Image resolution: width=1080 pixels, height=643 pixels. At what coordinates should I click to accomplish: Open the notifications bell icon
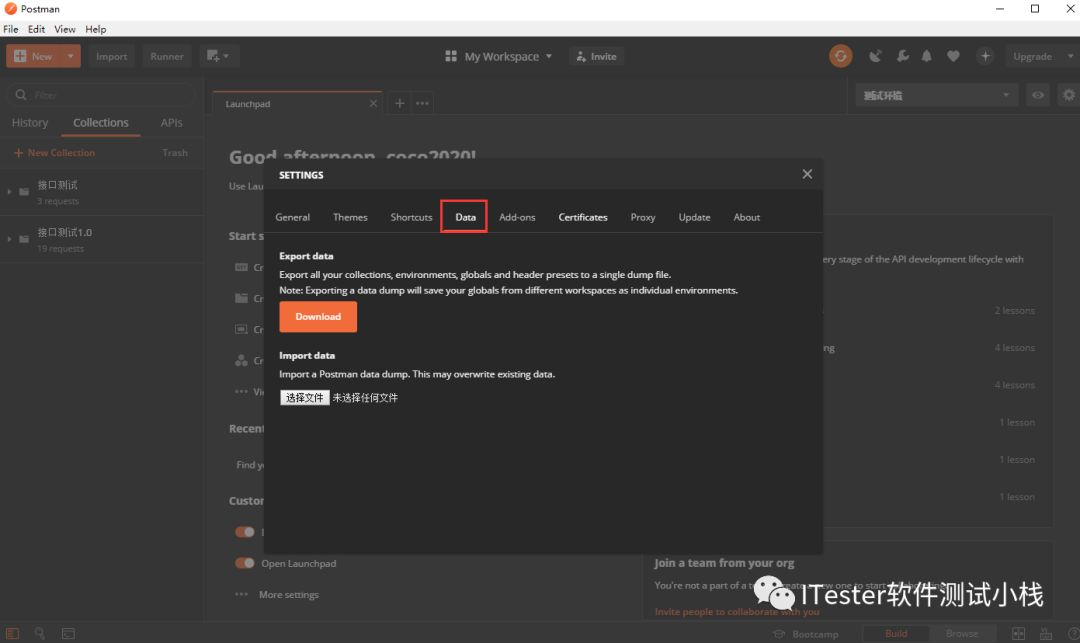tap(926, 56)
